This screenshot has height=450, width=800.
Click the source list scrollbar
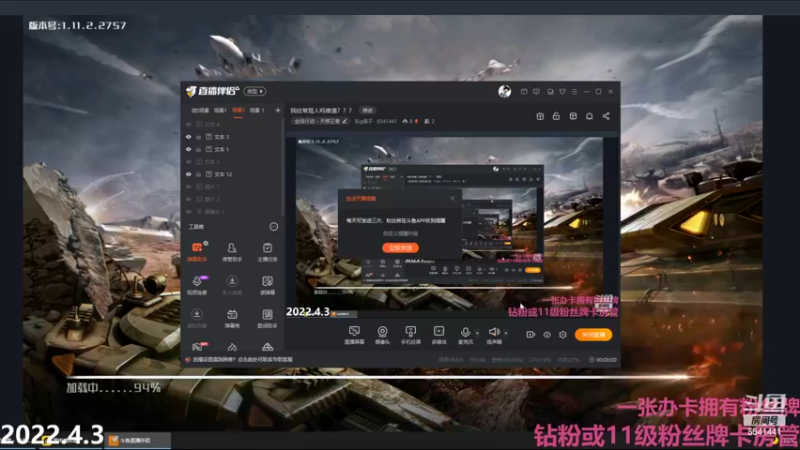[x=283, y=168]
